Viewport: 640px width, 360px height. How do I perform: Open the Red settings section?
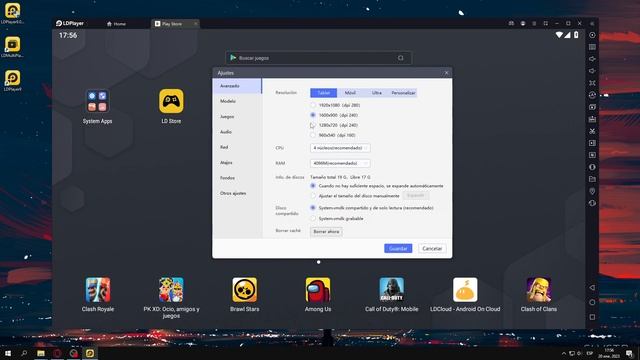237,147
